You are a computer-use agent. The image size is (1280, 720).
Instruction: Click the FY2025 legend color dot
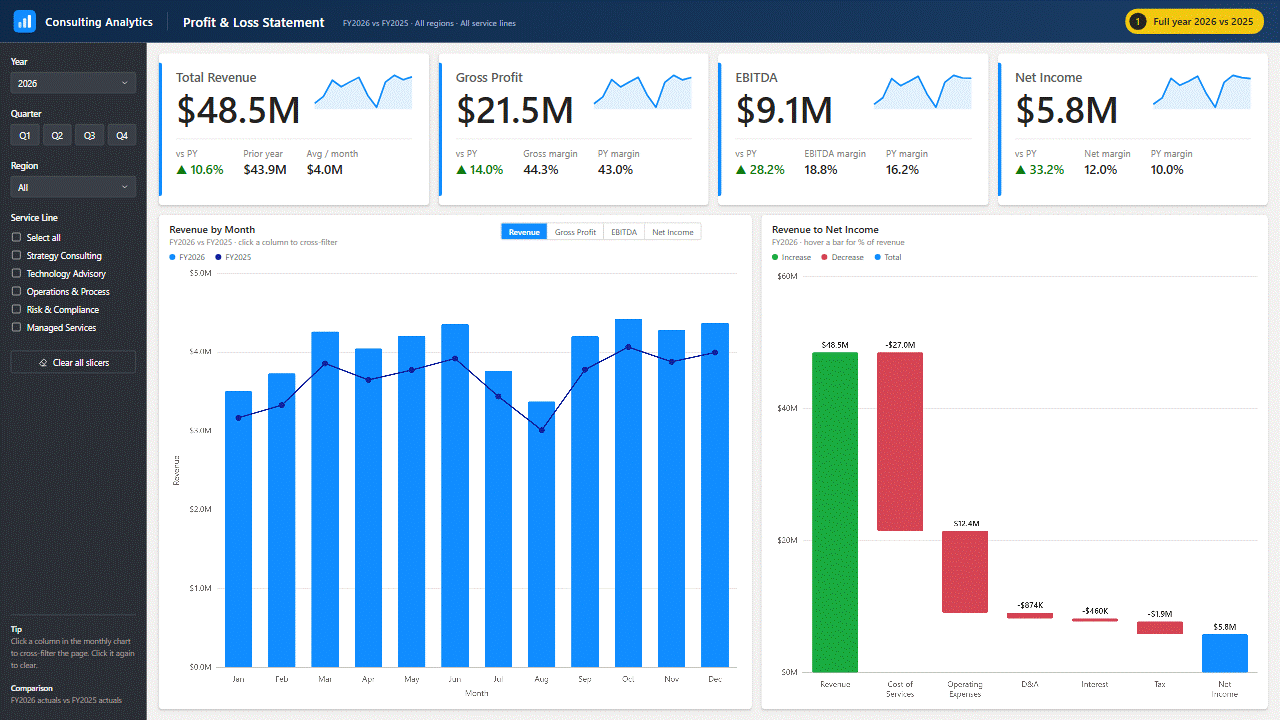pos(219,257)
